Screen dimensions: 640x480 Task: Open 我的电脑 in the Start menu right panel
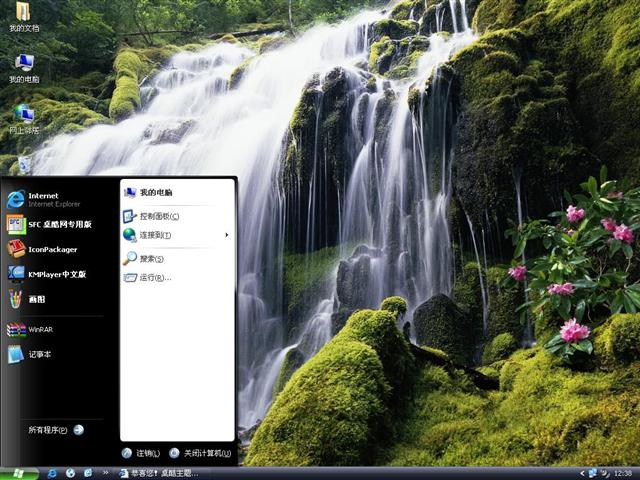tap(154, 192)
